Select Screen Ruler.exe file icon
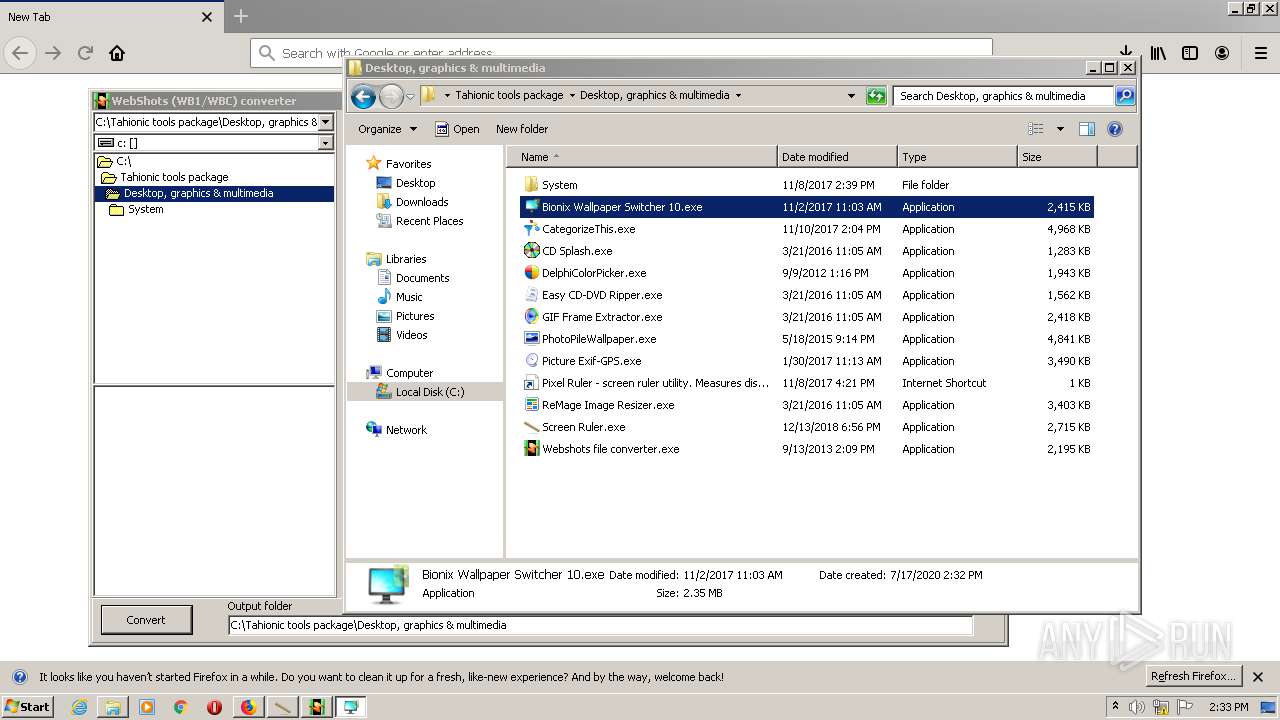Image resolution: width=1280 pixels, height=720 pixels. pos(531,427)
